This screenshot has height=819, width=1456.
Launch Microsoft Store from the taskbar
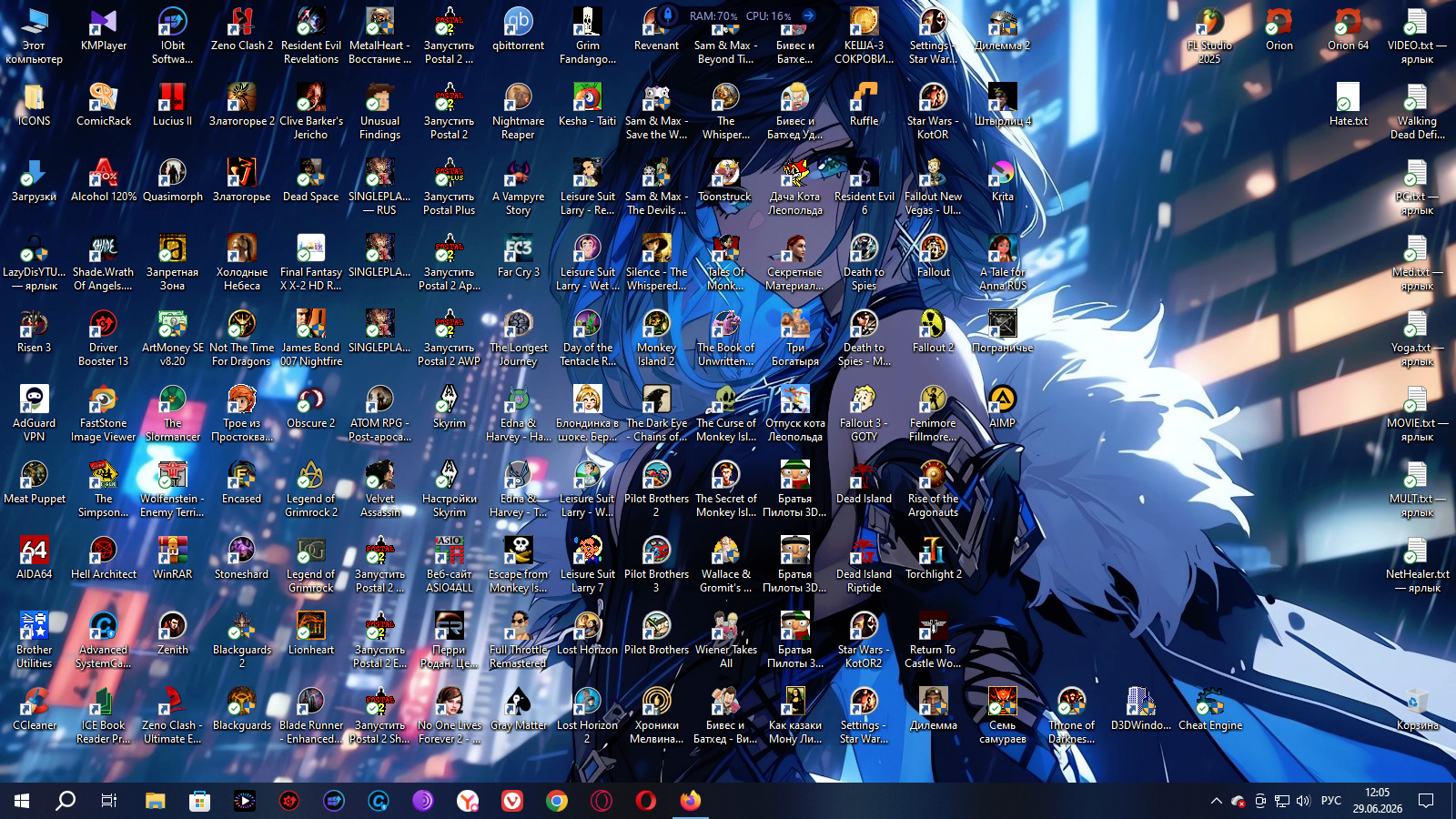point(199,801)
